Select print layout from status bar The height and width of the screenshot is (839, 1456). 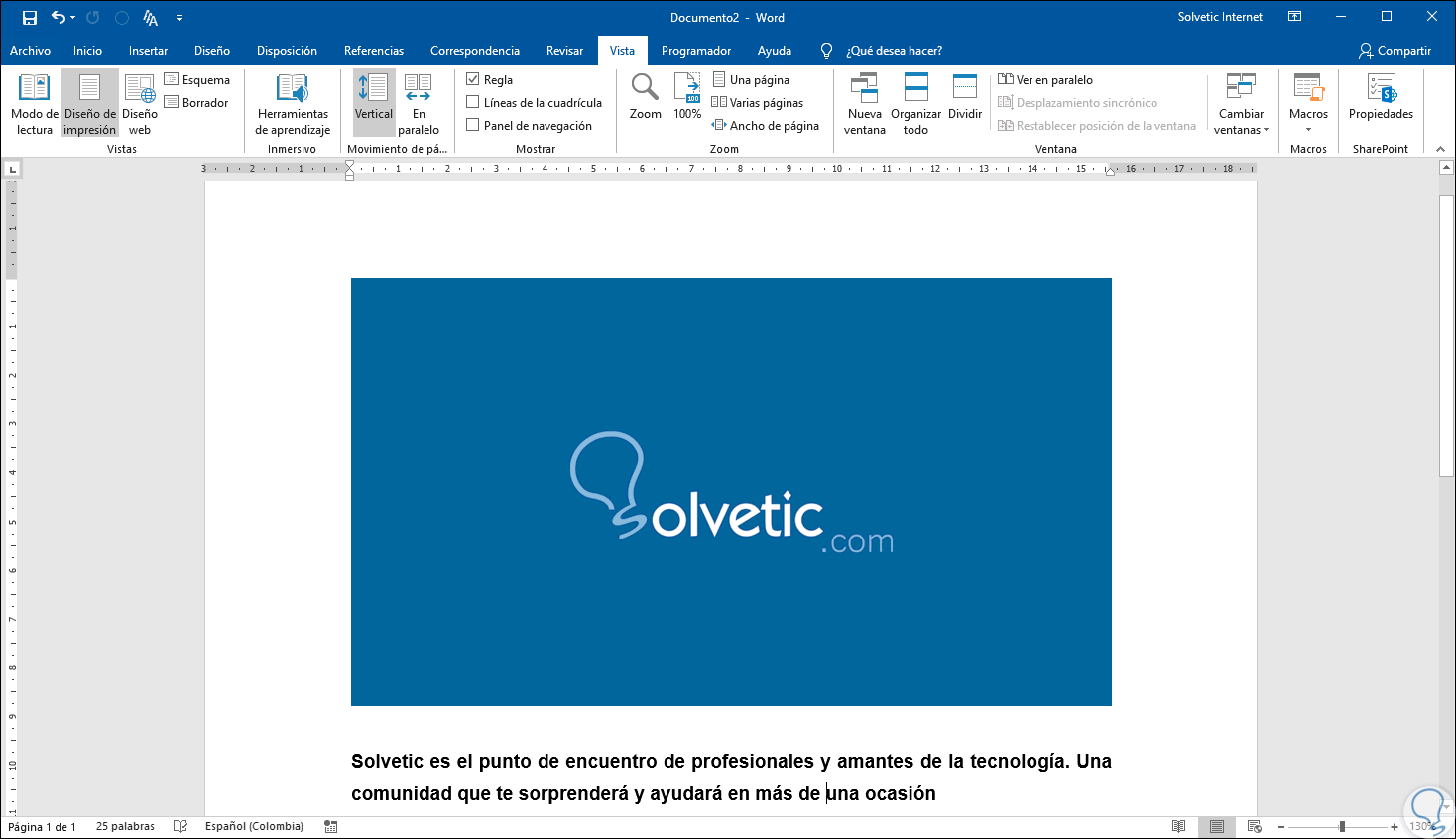click(x=1217, y=827)
